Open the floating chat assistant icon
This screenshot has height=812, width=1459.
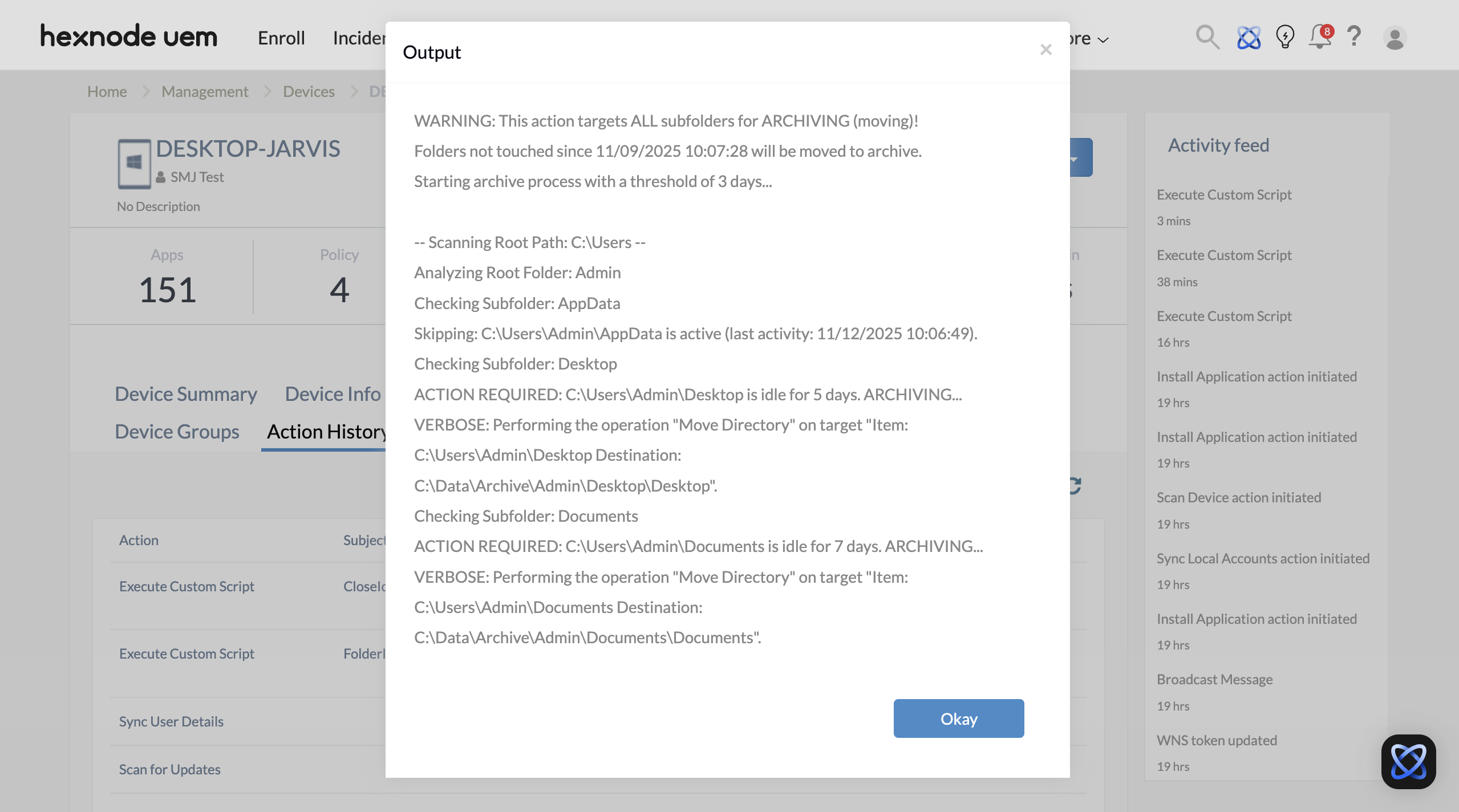1408,761
